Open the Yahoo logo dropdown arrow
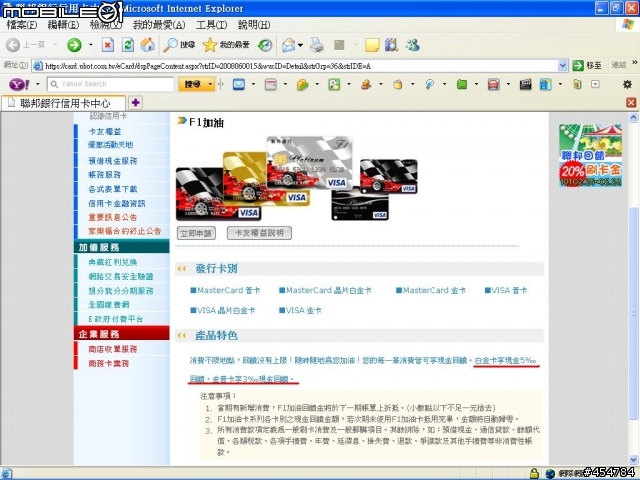The image size is (640, 480). pos(38,84)
